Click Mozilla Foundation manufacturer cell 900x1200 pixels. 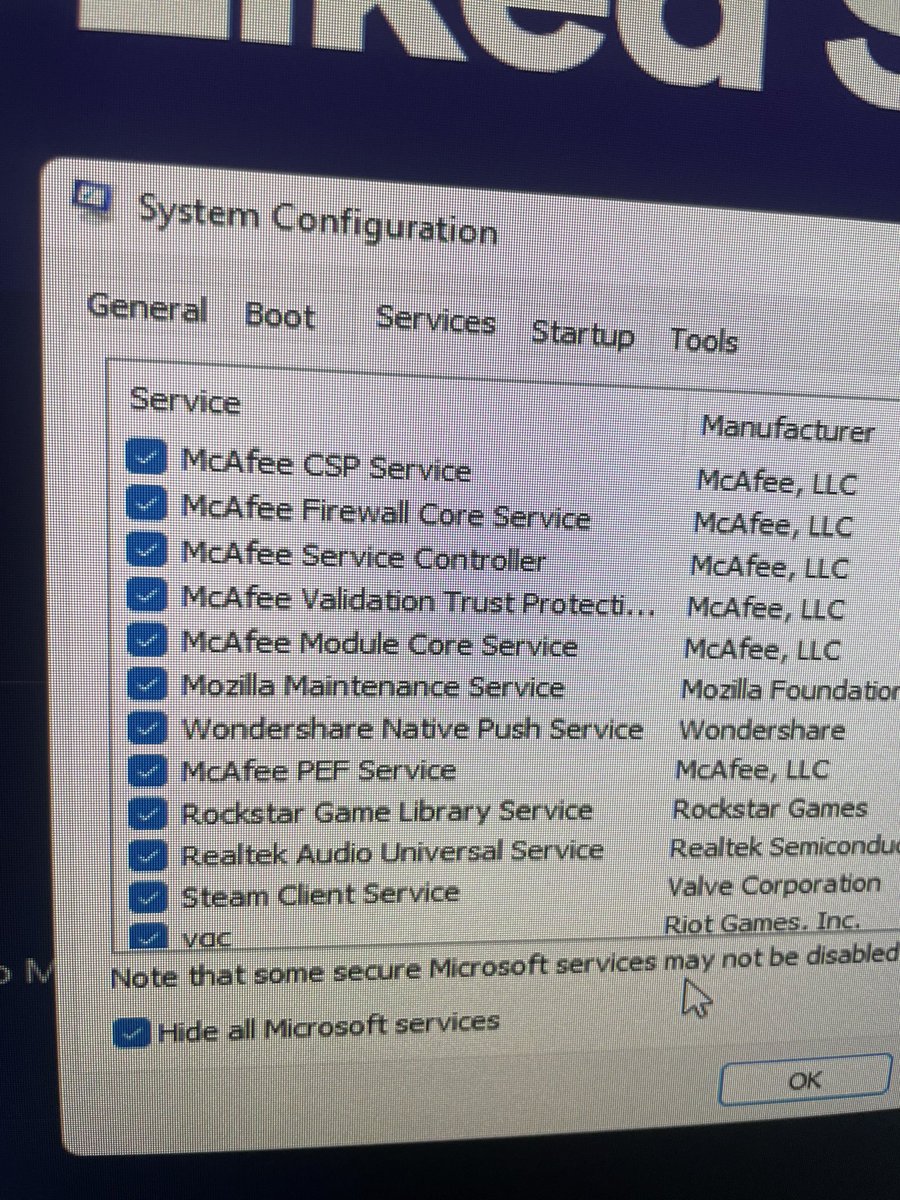pos(788,689)
